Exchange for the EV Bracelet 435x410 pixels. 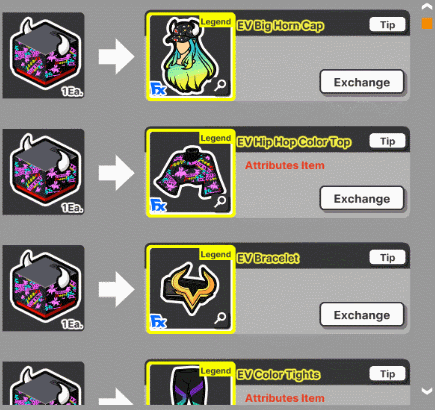(x=362, y=315)
